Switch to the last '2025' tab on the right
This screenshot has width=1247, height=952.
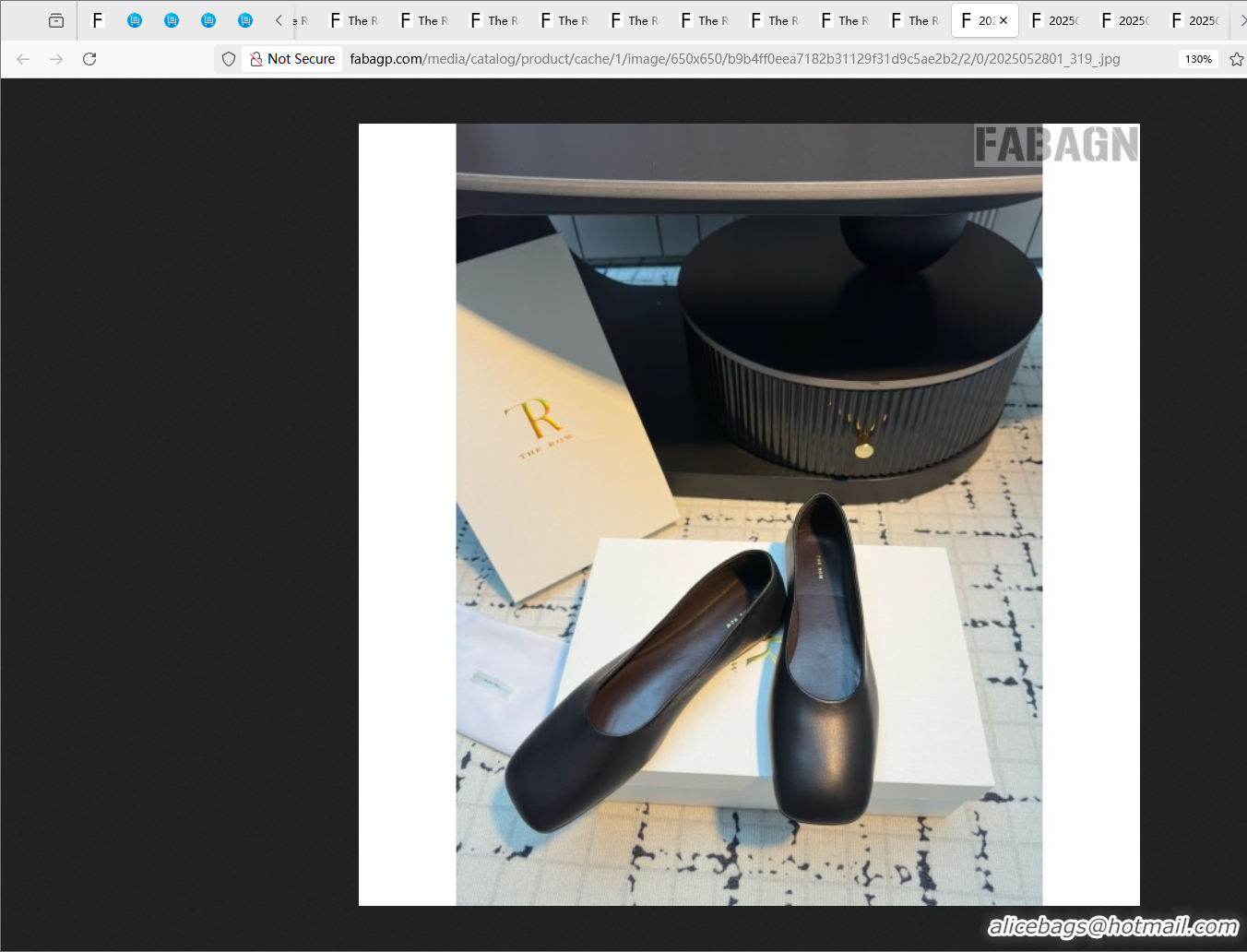pyautogui.click(x=1194, y=20)
